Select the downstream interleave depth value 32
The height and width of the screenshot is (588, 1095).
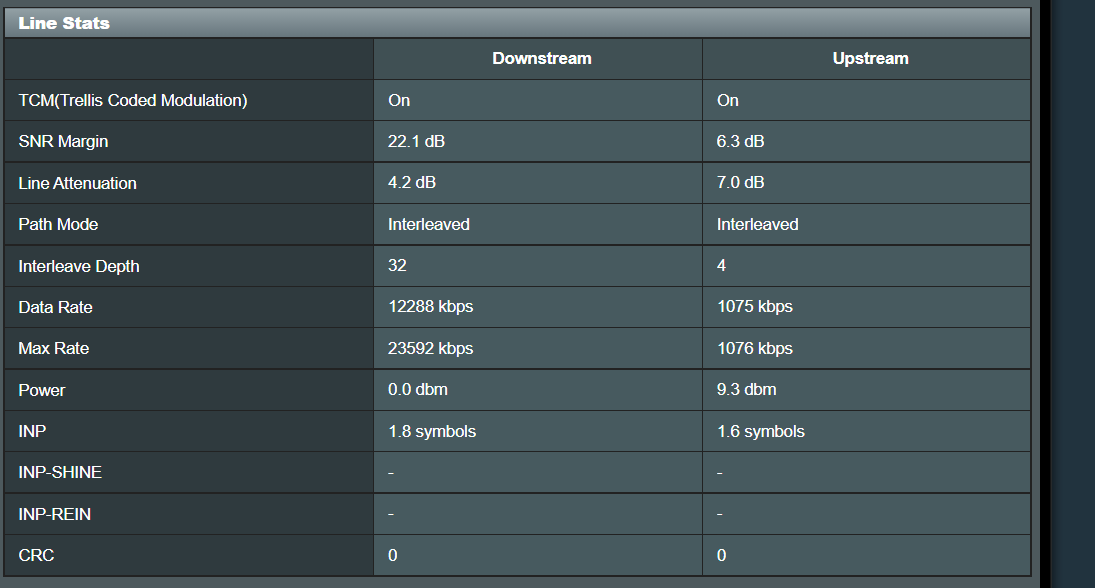pos(397,267)
